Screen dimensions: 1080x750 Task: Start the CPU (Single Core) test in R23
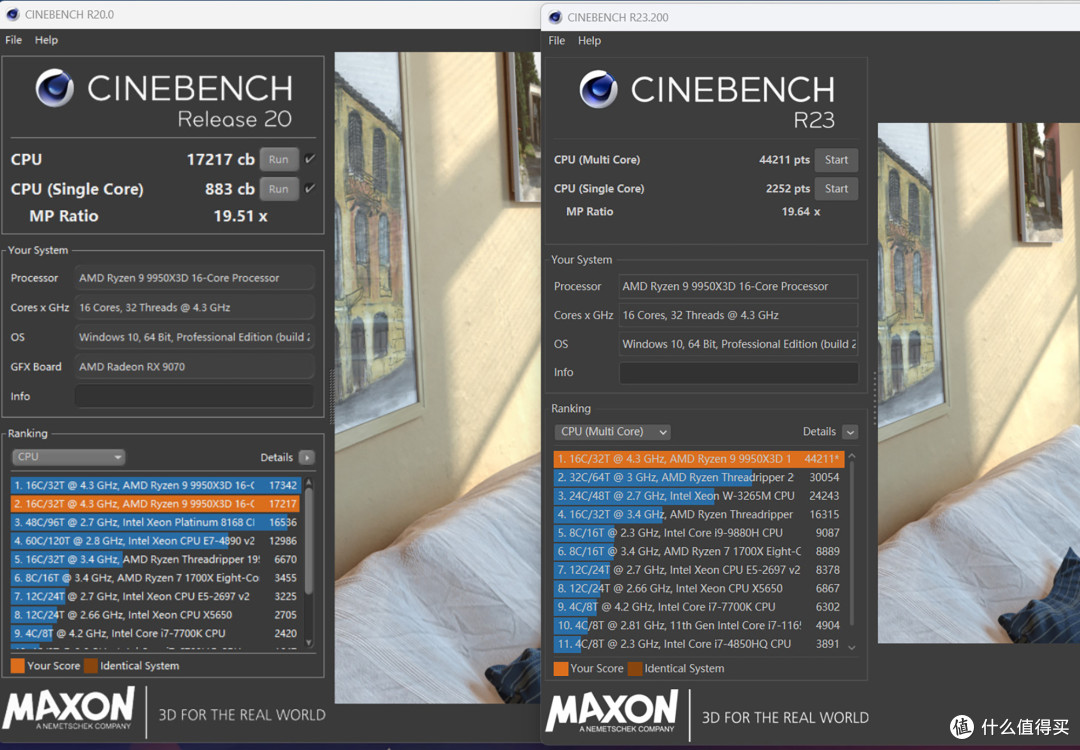(836, 189)
